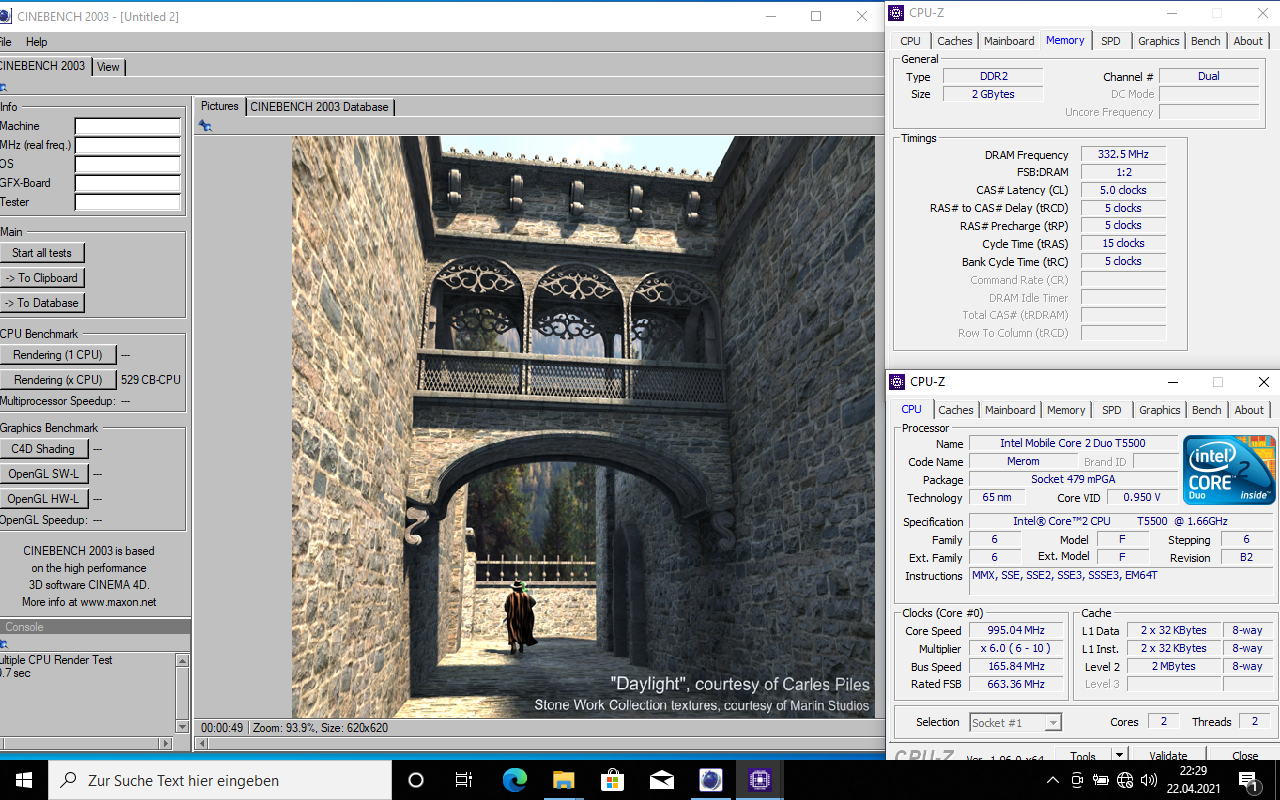Open Mainboard tab in the bottom CPU-Z window
The width and height of the screenshot is (1280, 800).
[x=1010, y=410]
